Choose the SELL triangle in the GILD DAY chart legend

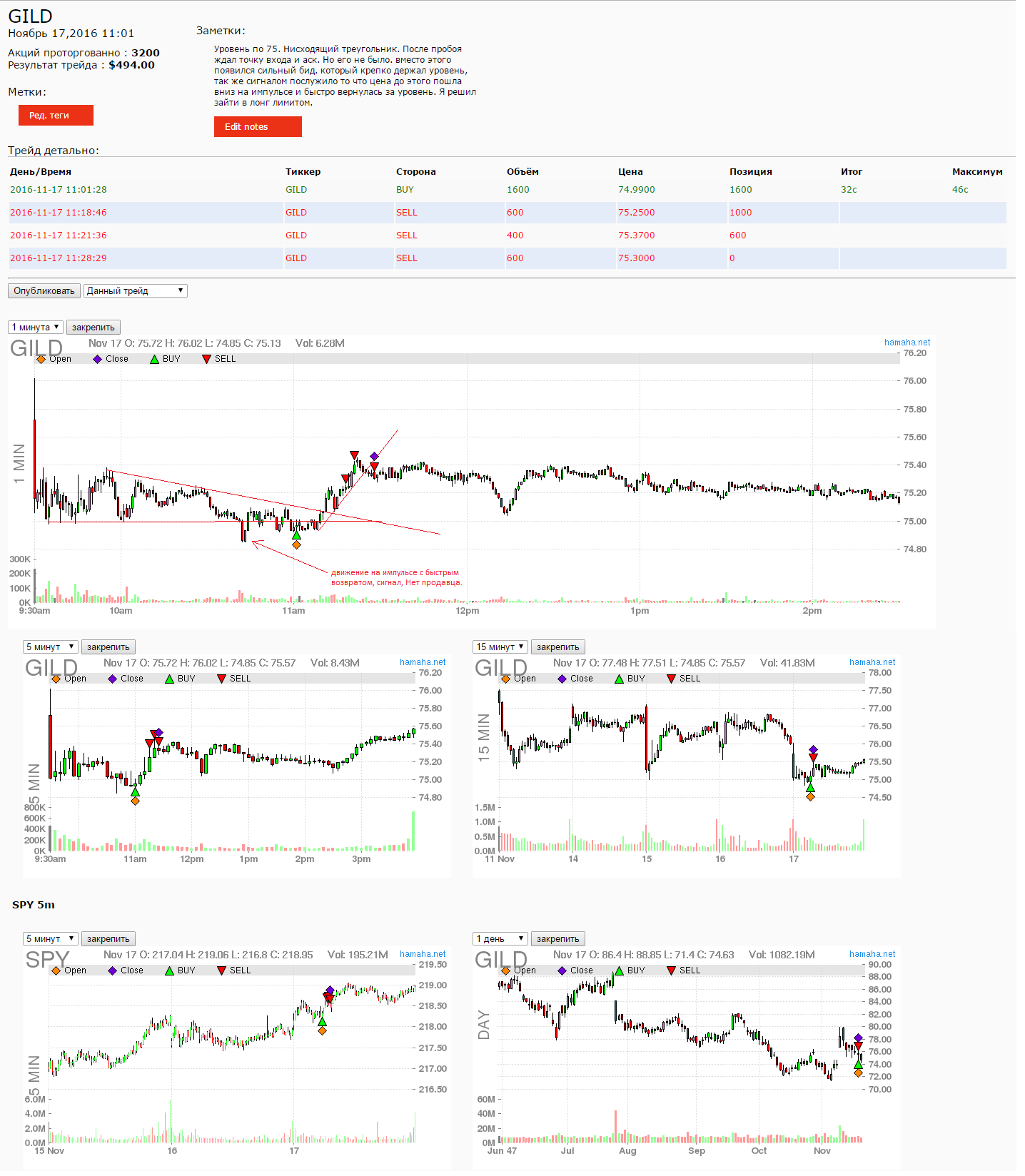pos(672,970)
